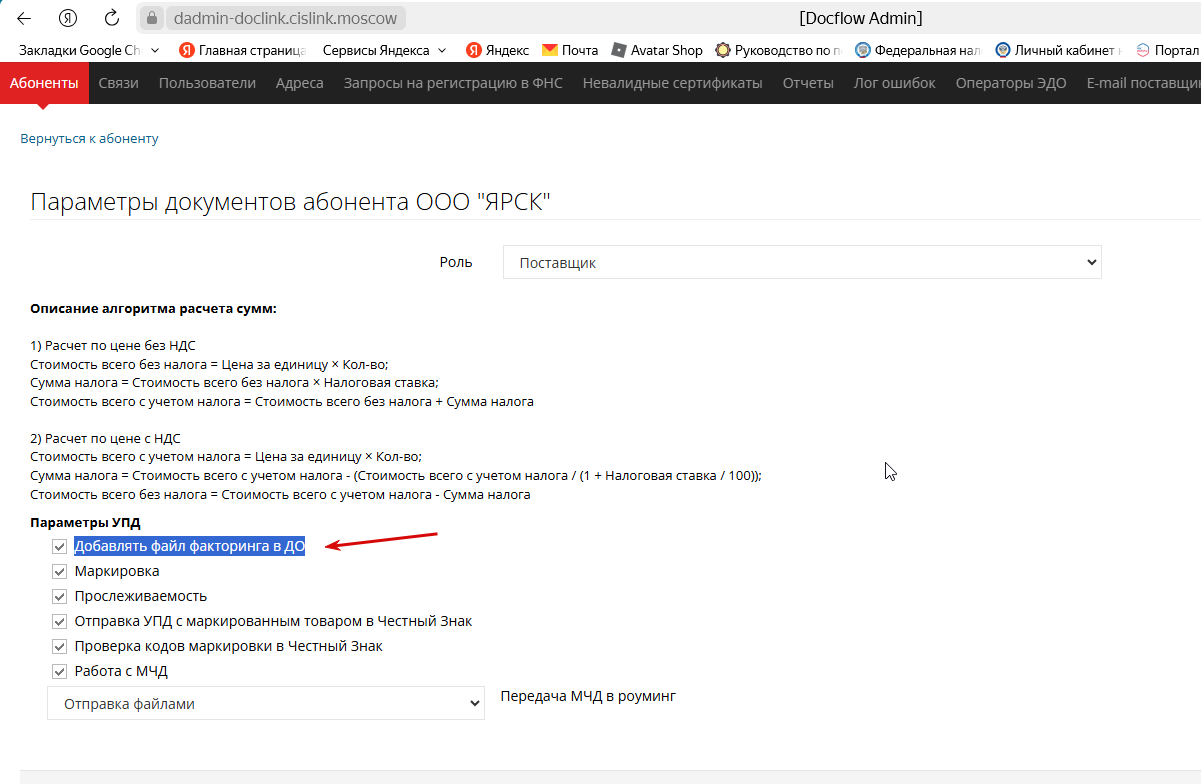Open the Лог ошибок tab
The image size is (1201, 784).
pos(894,83)
